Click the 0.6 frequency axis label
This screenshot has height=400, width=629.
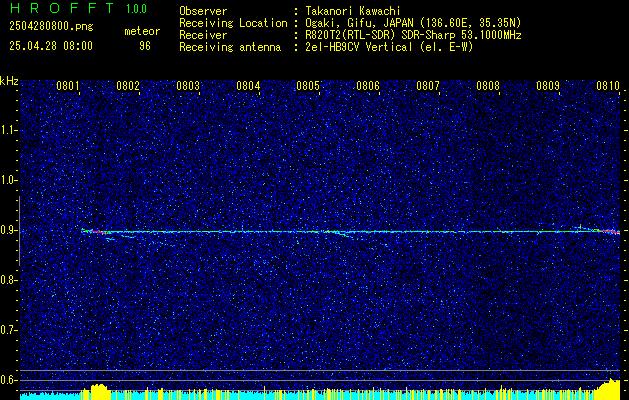click(x=8, y=380)
